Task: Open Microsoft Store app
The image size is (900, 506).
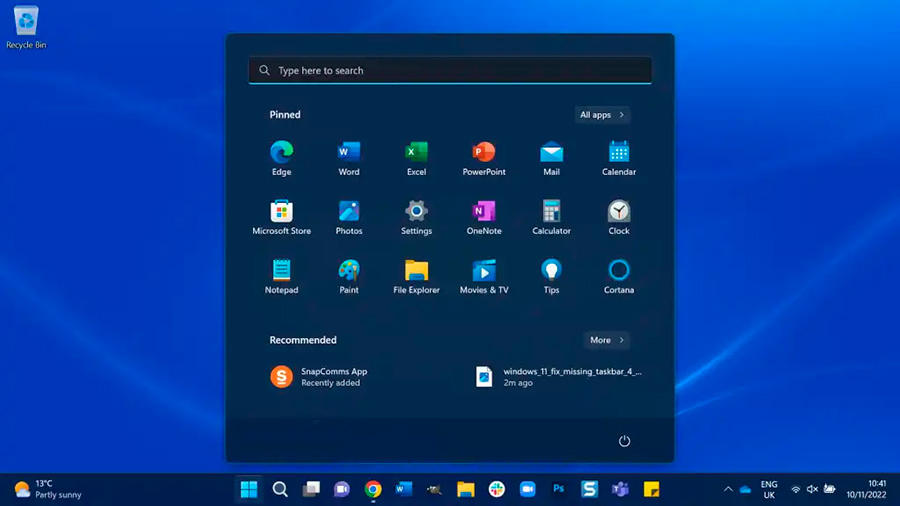Action: point(281,212)
